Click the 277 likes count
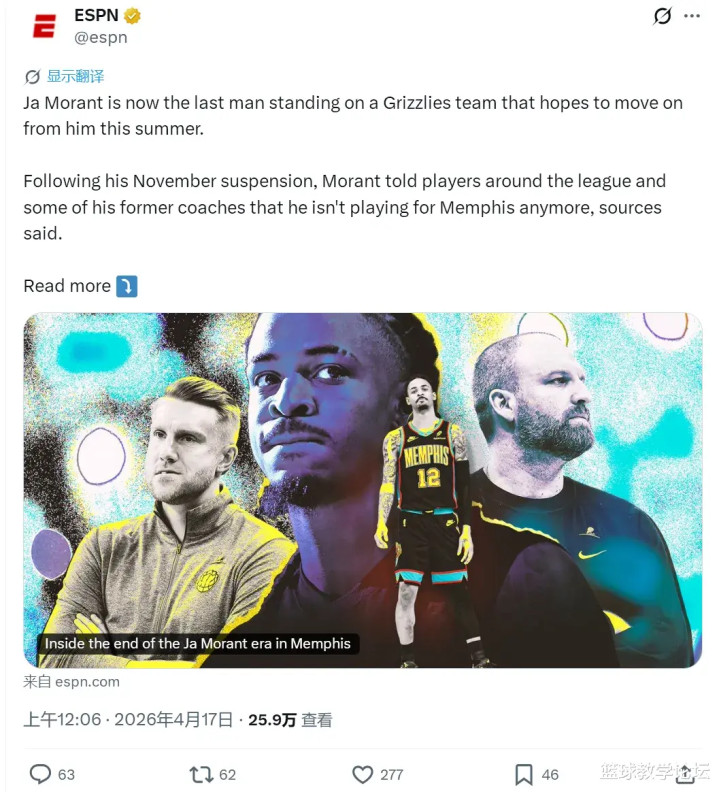 tap(392, 774)
